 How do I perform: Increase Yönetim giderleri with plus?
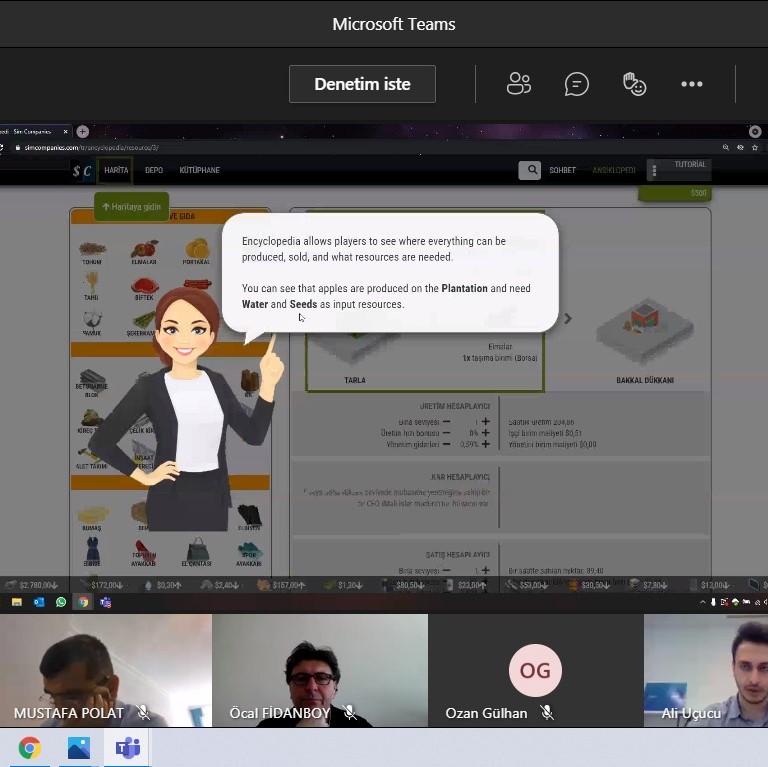click(x=485, y=444)
